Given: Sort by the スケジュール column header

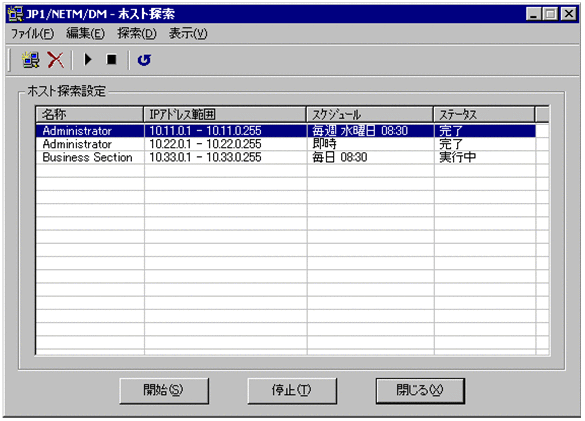Looking at the screenshot, I should 370,114.
